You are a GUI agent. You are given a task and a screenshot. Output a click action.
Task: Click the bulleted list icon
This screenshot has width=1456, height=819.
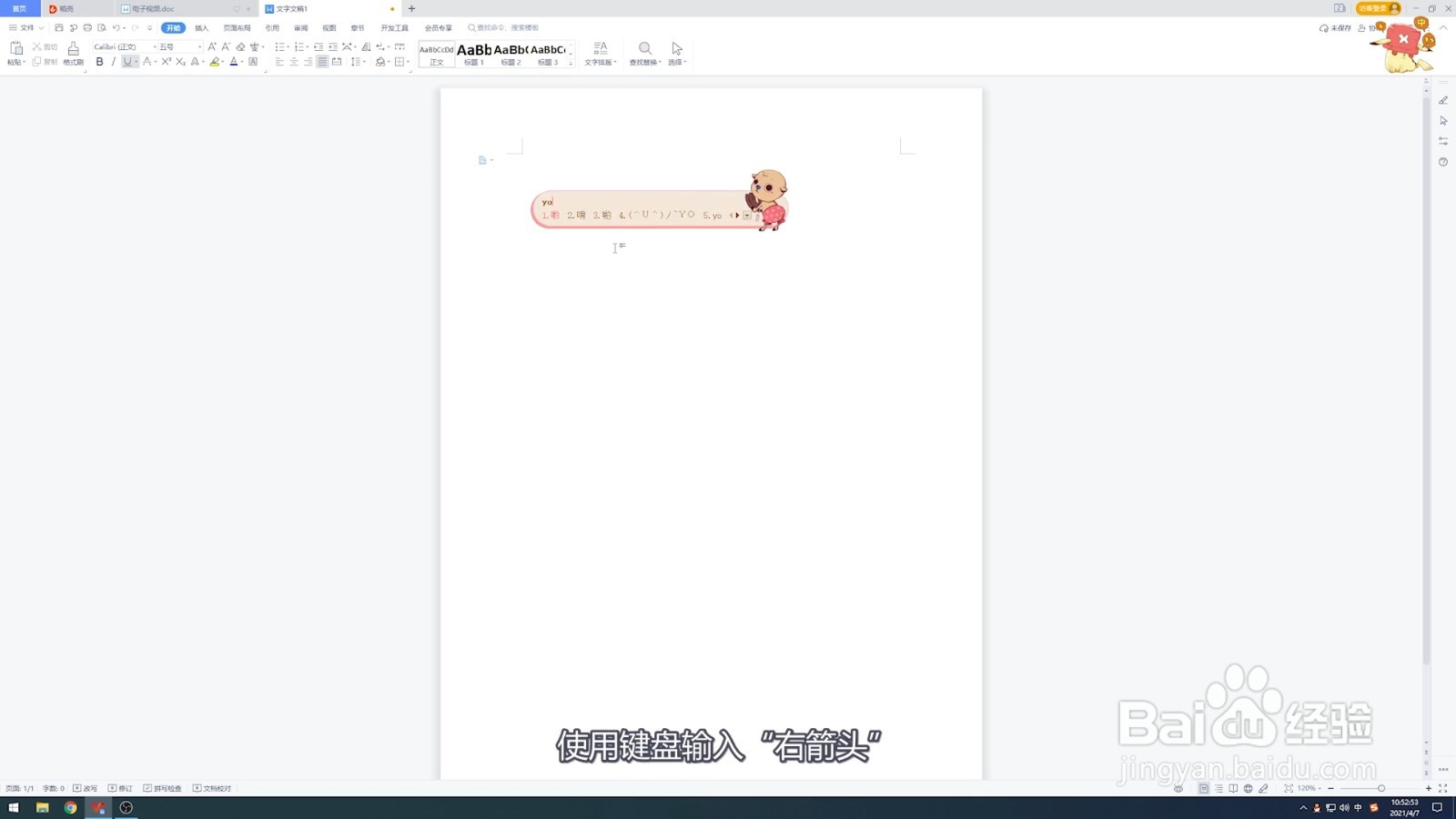click(x=279, y=46)
